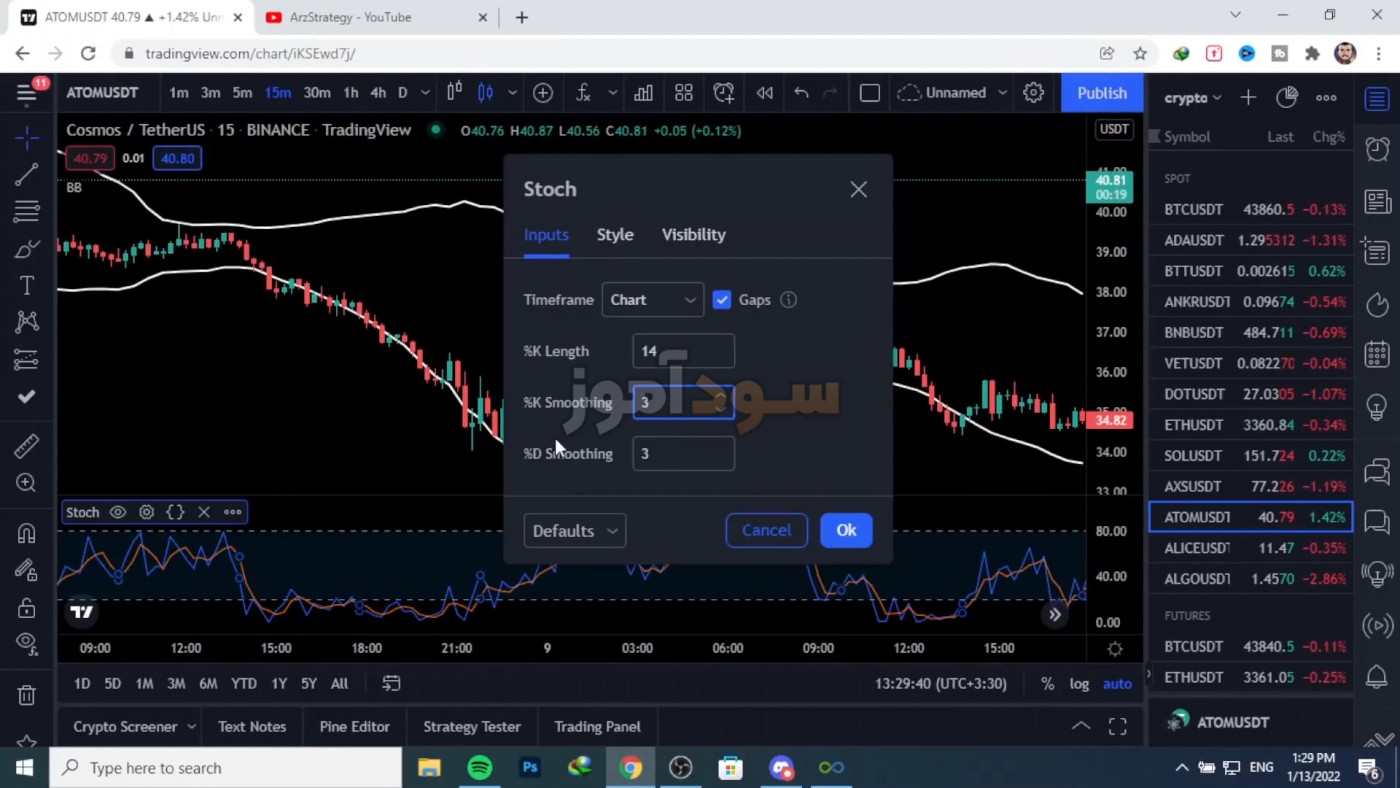Click the trash remove drawings icon
The height and width of the screenshot is (788, 1400).
[27, 695]
